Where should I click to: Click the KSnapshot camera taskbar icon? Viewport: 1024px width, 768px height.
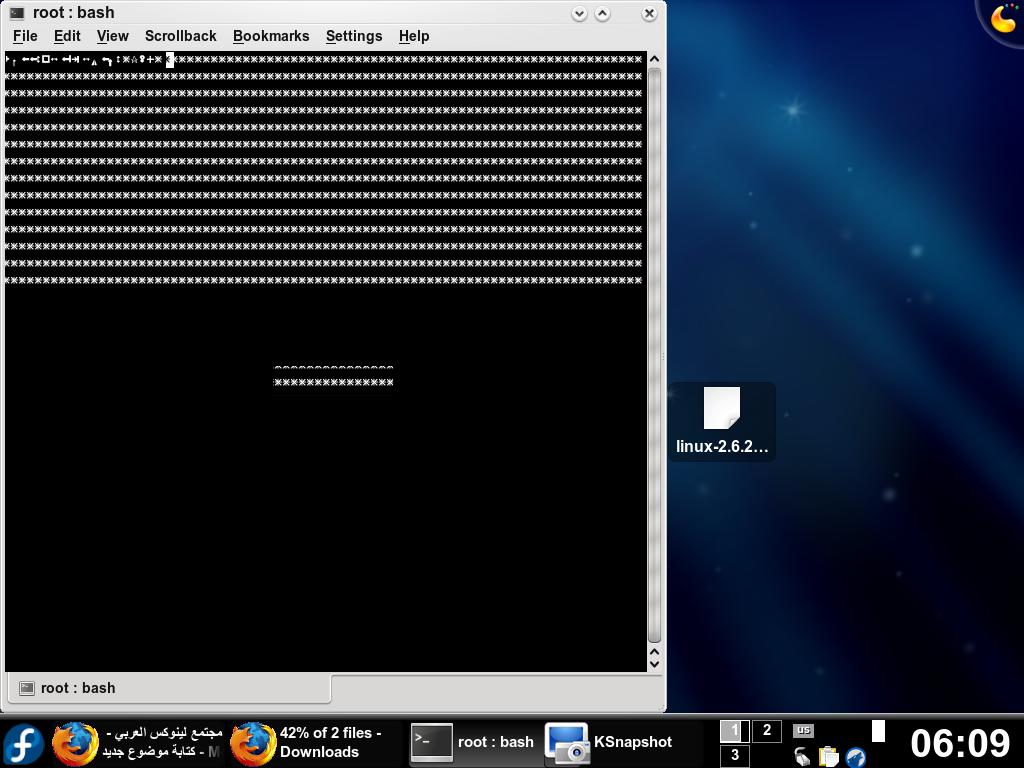pos(567,743)
